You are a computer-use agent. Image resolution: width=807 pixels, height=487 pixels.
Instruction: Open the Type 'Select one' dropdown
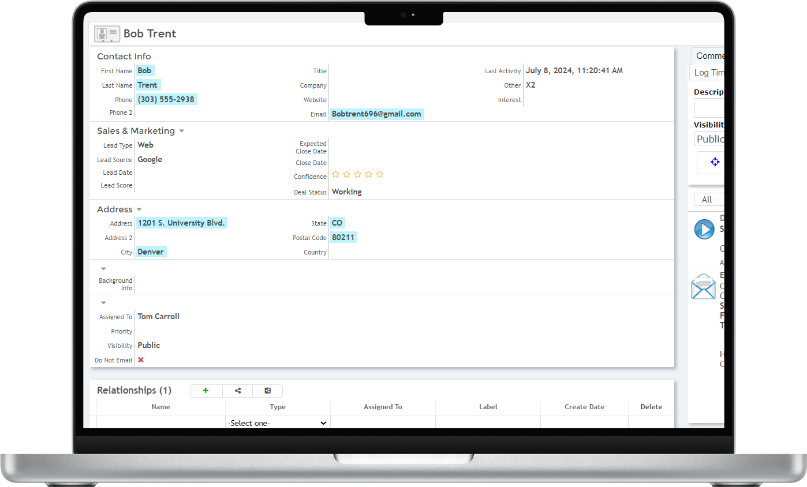coord(277,423)
